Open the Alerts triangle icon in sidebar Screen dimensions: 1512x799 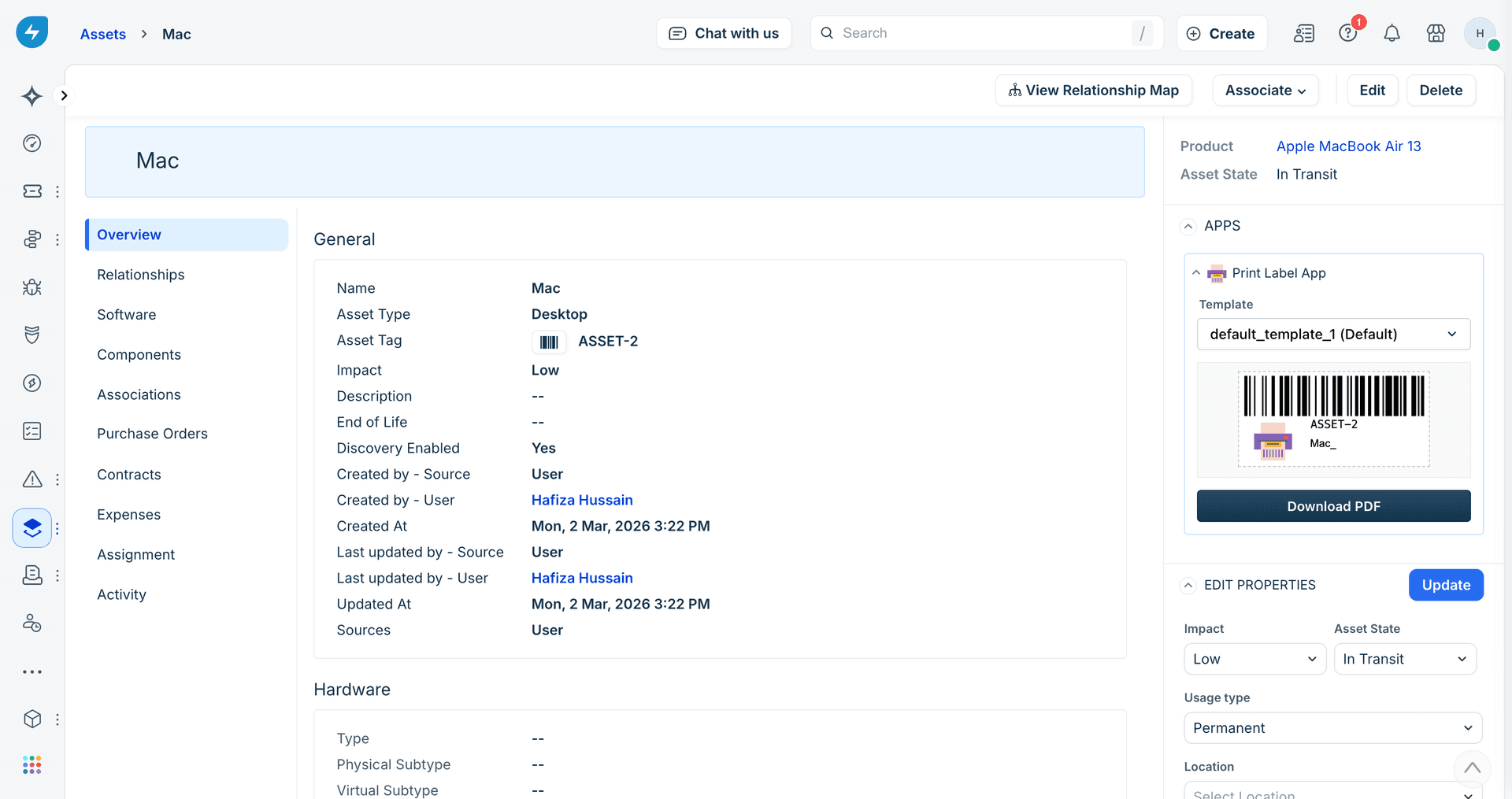[x=32, y=479]
